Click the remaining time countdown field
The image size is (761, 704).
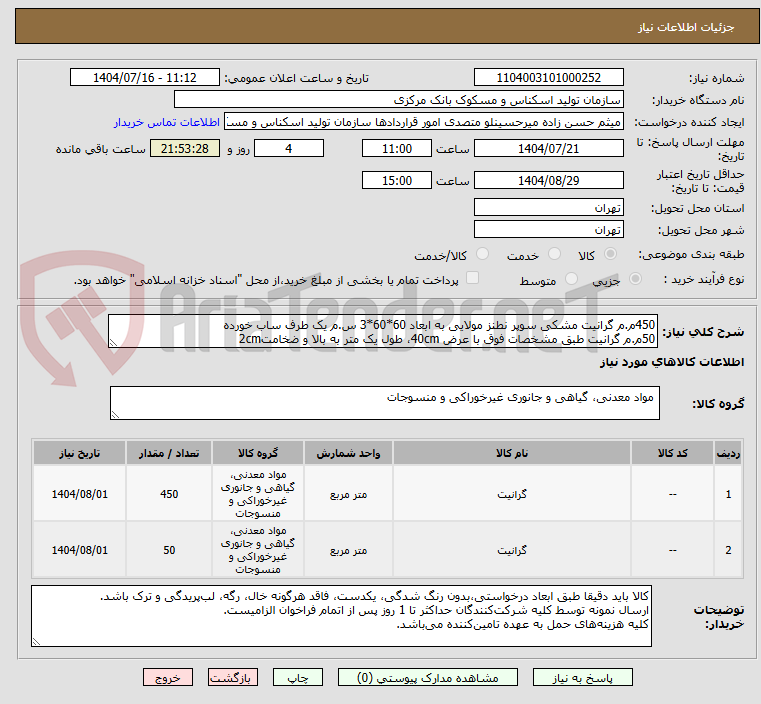pos(185,149)
